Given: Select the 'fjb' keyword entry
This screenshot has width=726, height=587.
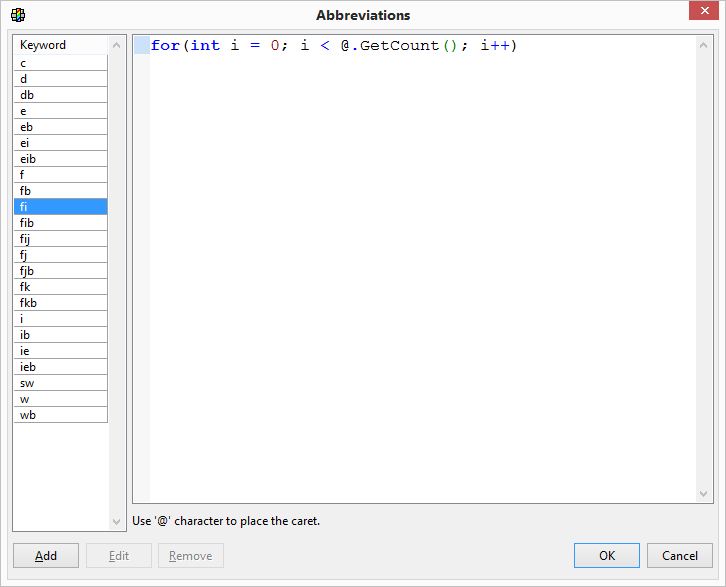Looking at the screenshot, I should 60,271.
